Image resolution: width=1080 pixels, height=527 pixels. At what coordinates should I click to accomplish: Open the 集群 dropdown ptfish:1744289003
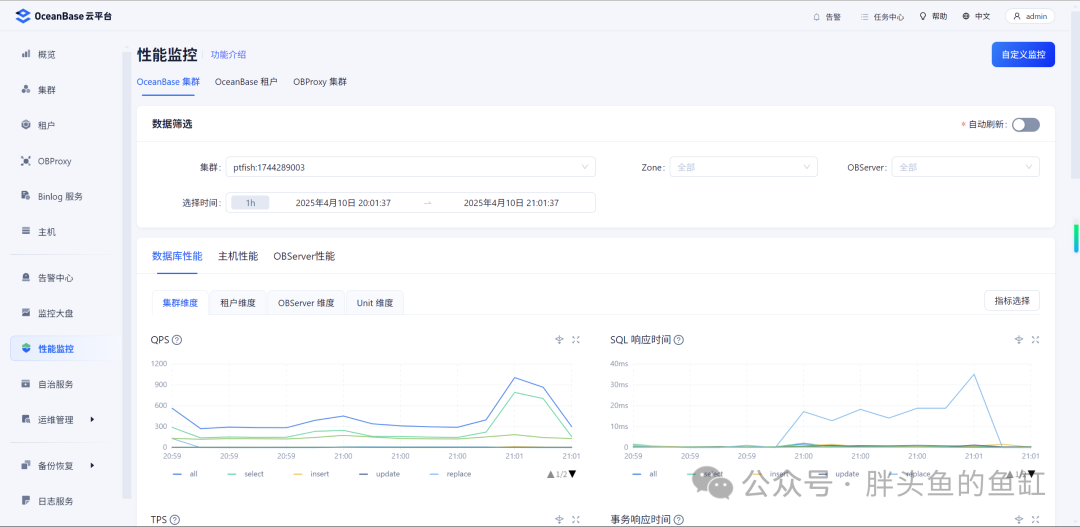(x=411, y=167)
